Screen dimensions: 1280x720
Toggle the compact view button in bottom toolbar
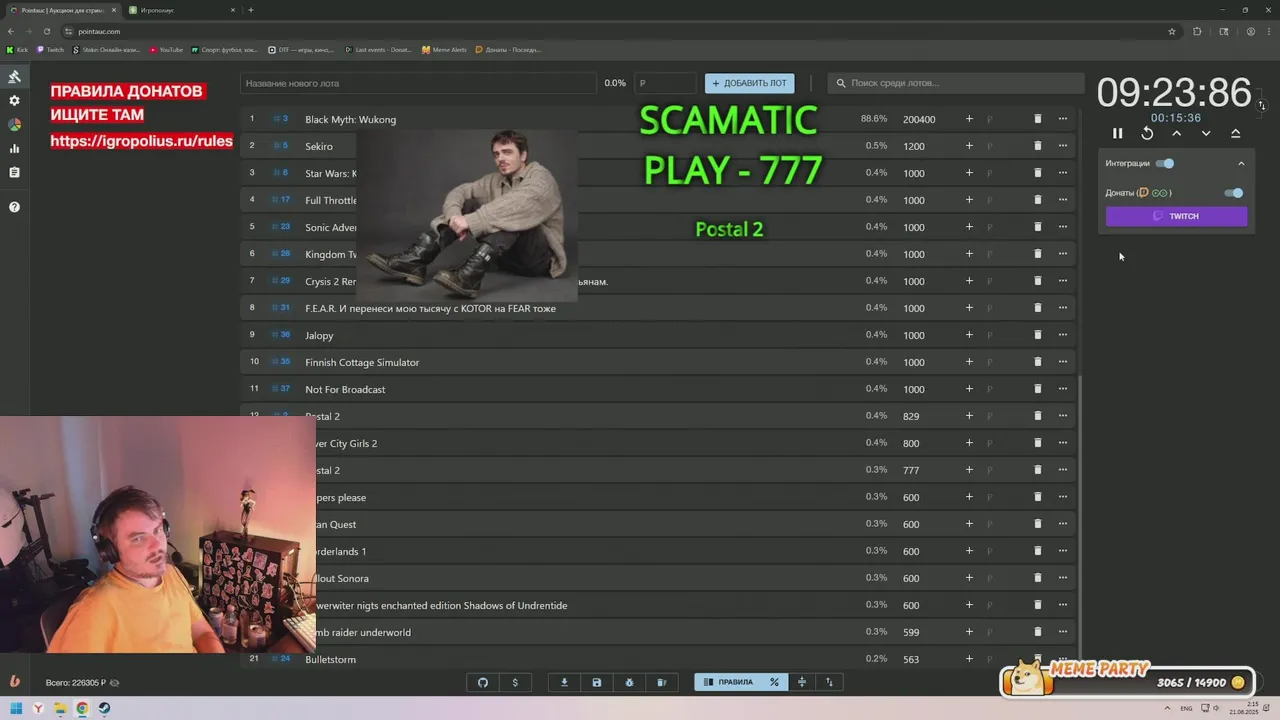point(801,683)
